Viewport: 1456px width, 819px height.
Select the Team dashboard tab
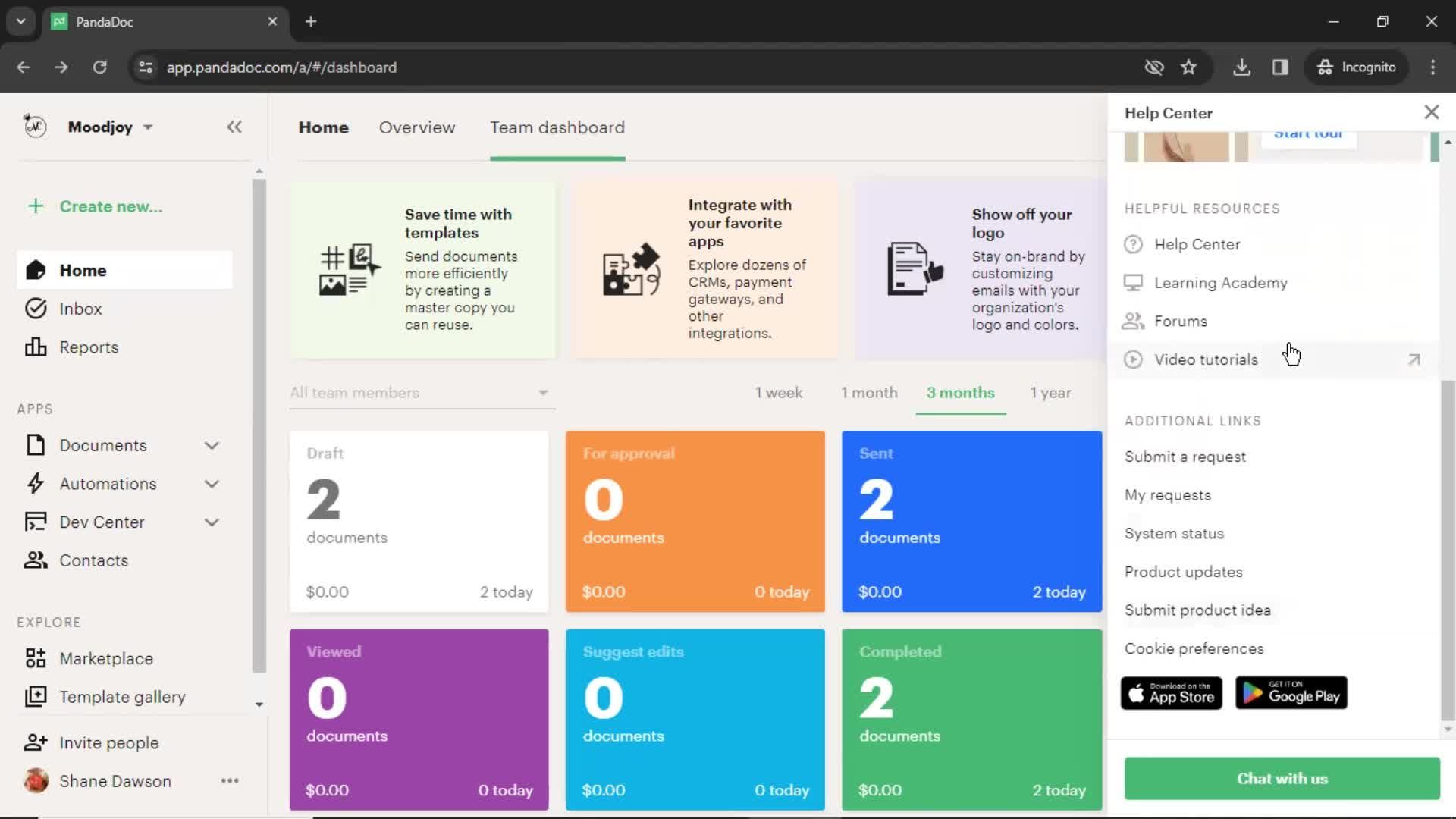557,127
